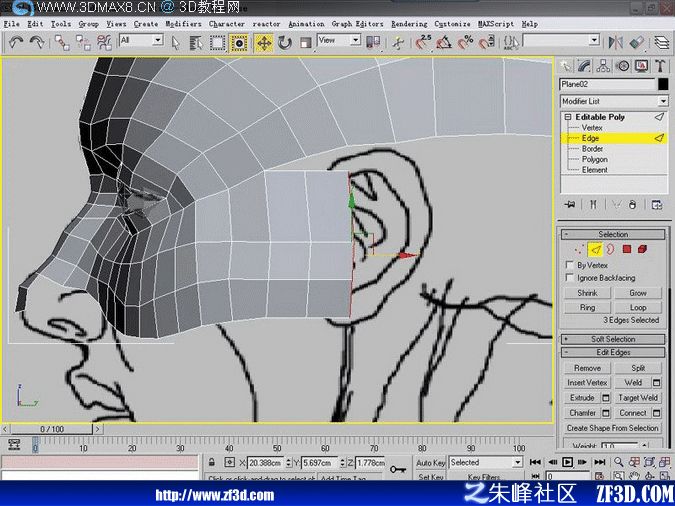Select the red Polygon sub-object icon

click(627, 249)
